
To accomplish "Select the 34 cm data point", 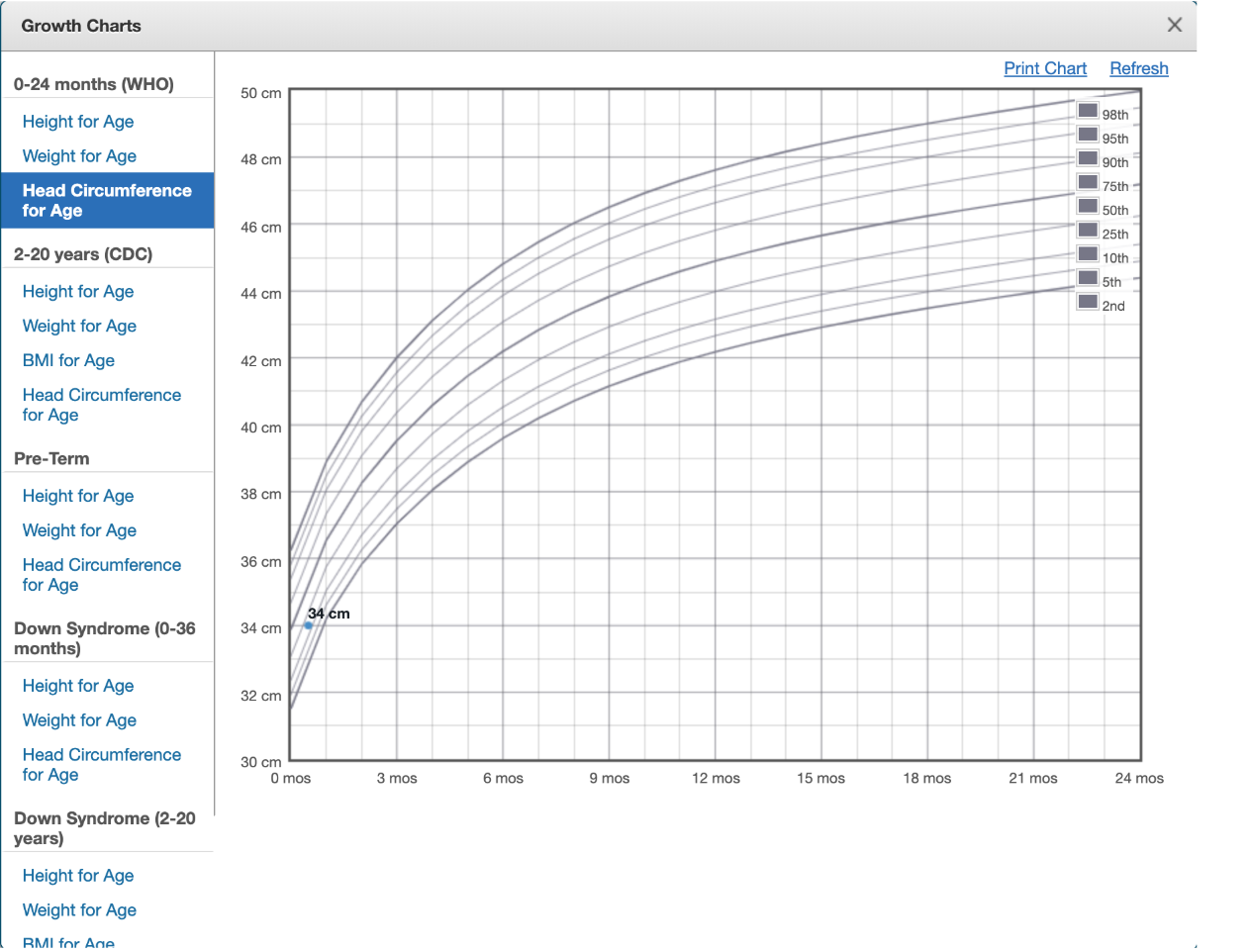I will click(x=309, y=625).
